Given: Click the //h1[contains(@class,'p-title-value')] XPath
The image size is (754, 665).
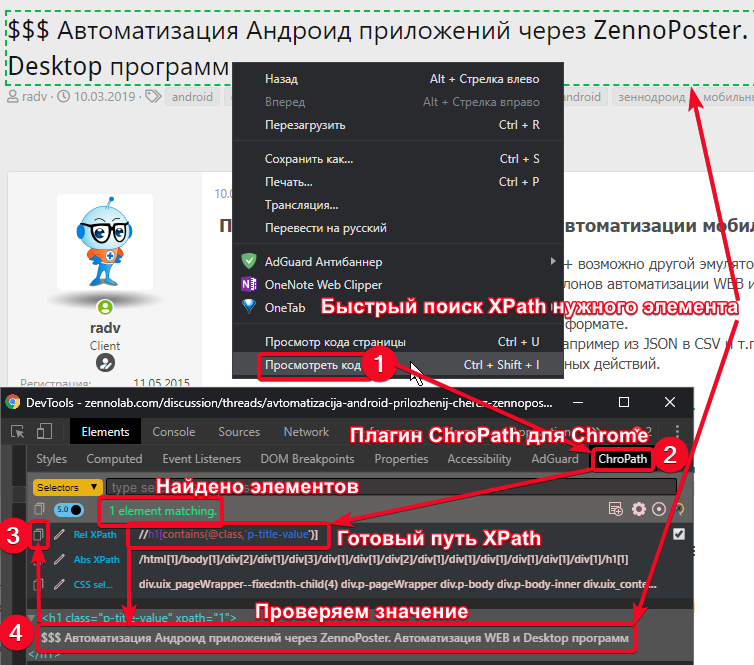Looking at the screenshot, I should [228, 534].
